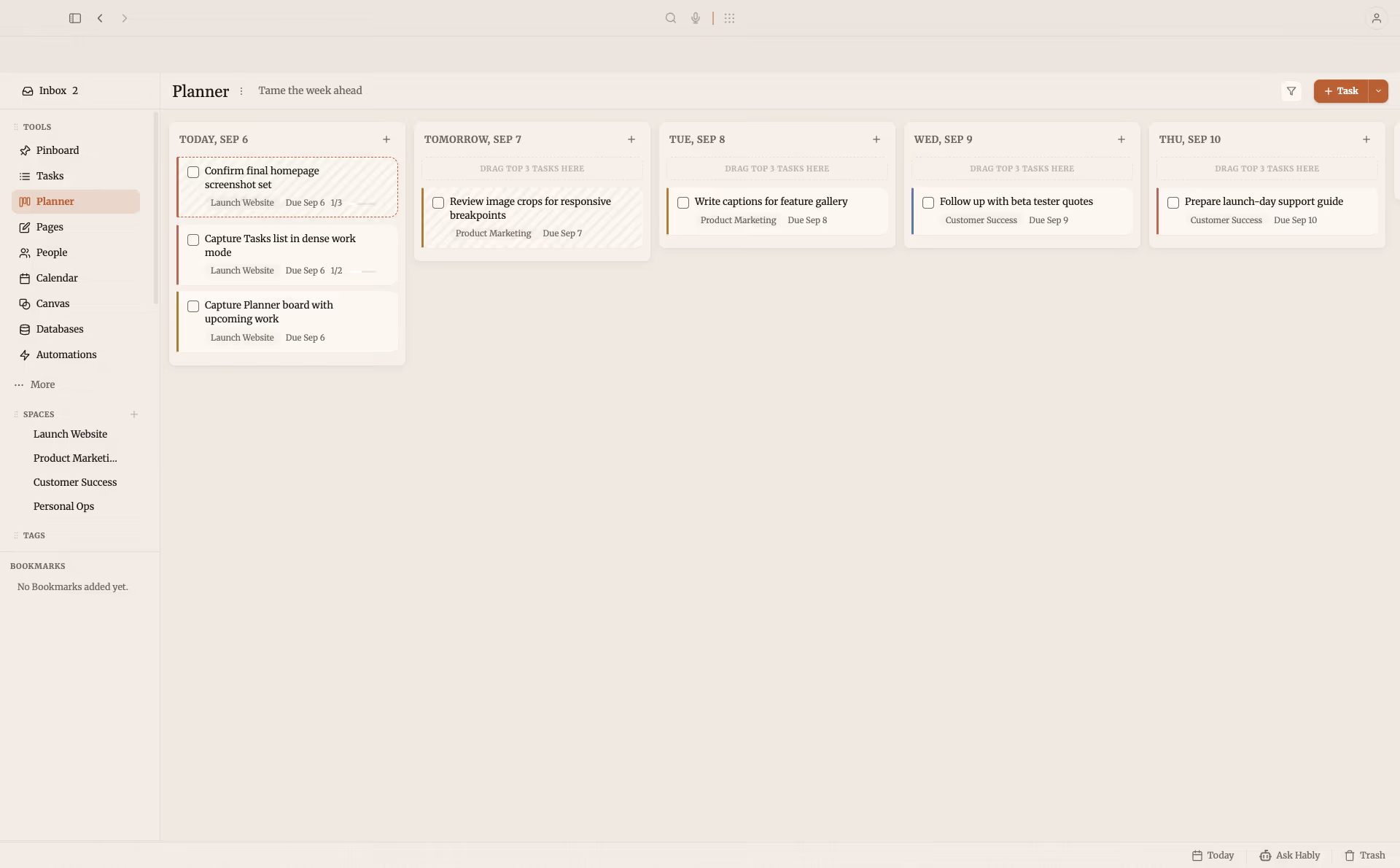Open search with the magnifier icon

click(x=671, y=18)
